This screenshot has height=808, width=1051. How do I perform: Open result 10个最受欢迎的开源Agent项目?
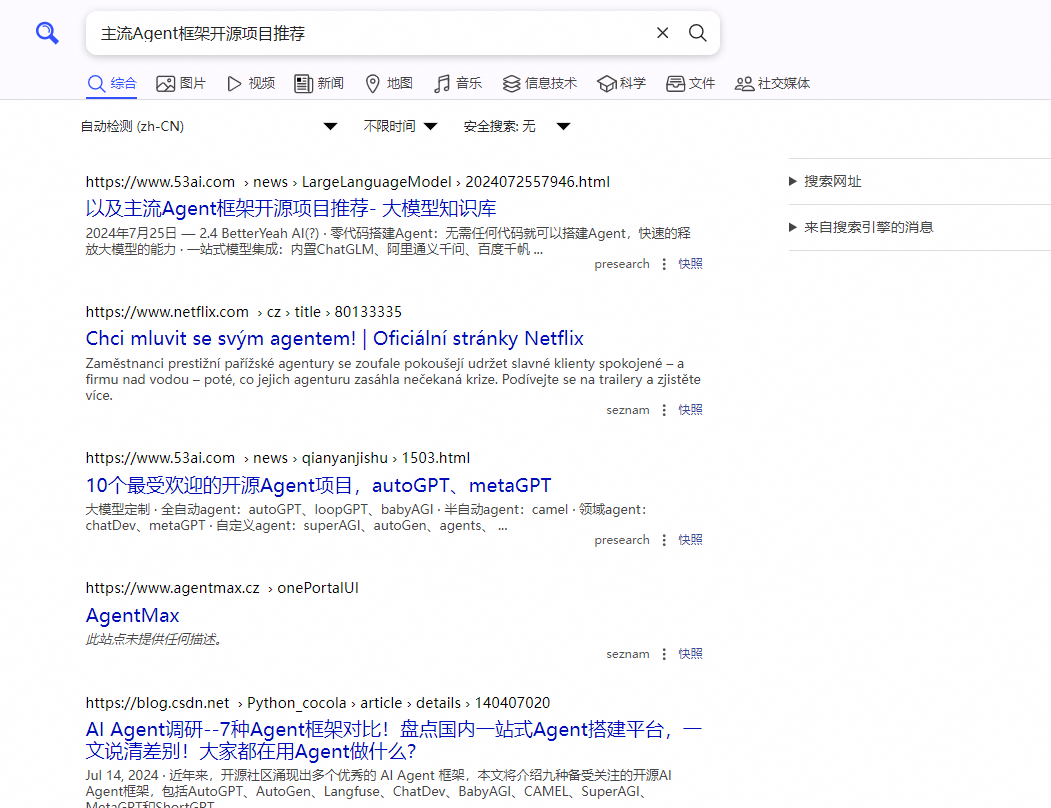point(318,485)
